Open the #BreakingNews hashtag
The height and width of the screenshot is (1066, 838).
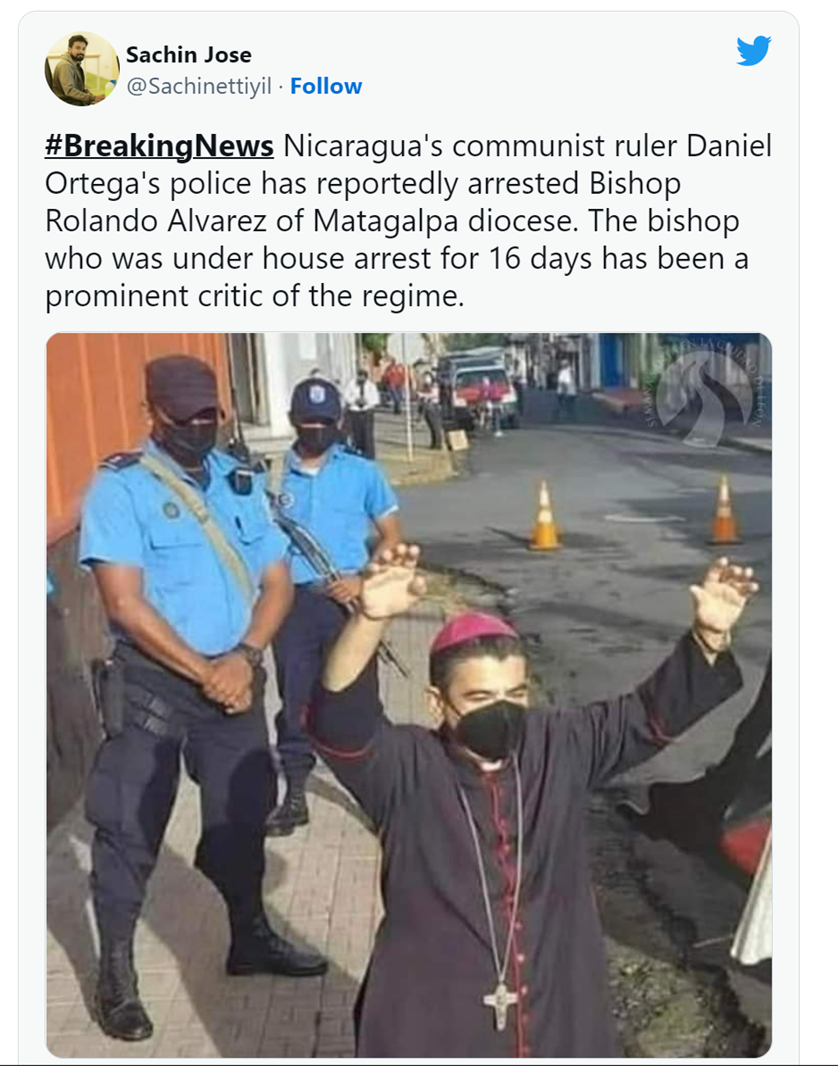(x=159, y=146)
